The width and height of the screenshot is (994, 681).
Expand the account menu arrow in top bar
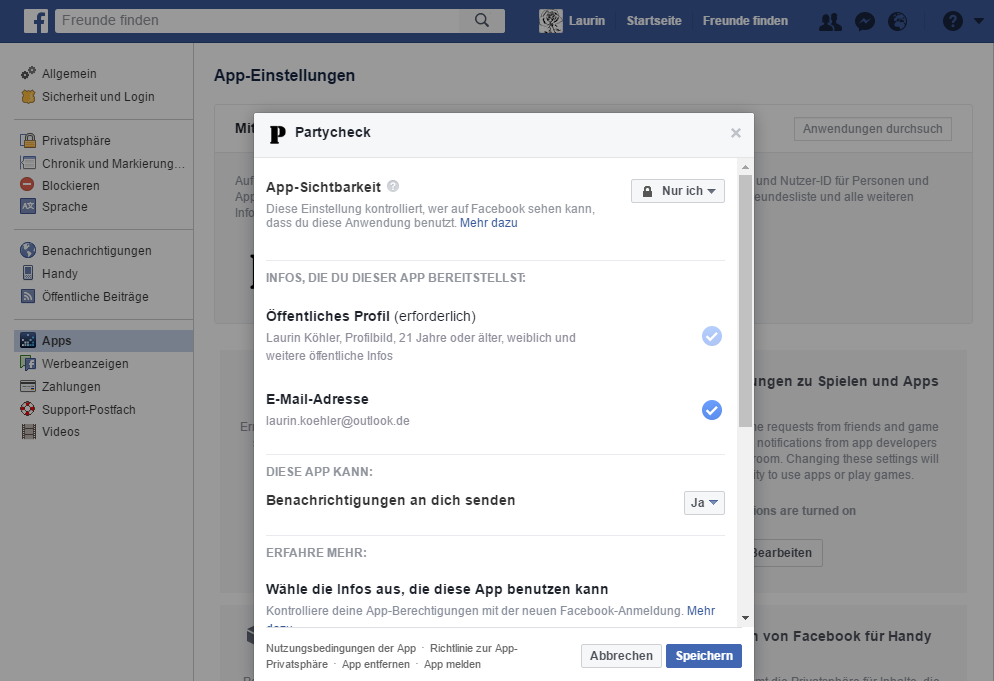click(x=979, y=21)
